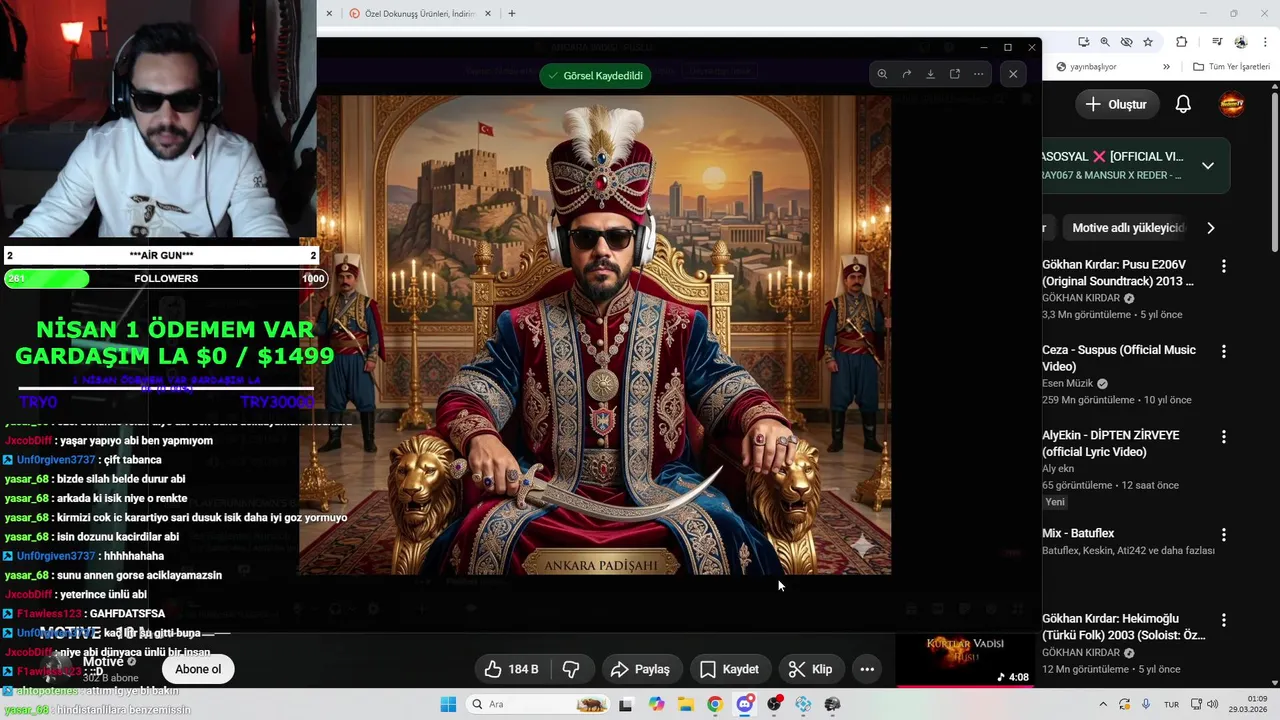Open Chrome profile avatar

pyautogui.click(x=1241, y=42)
